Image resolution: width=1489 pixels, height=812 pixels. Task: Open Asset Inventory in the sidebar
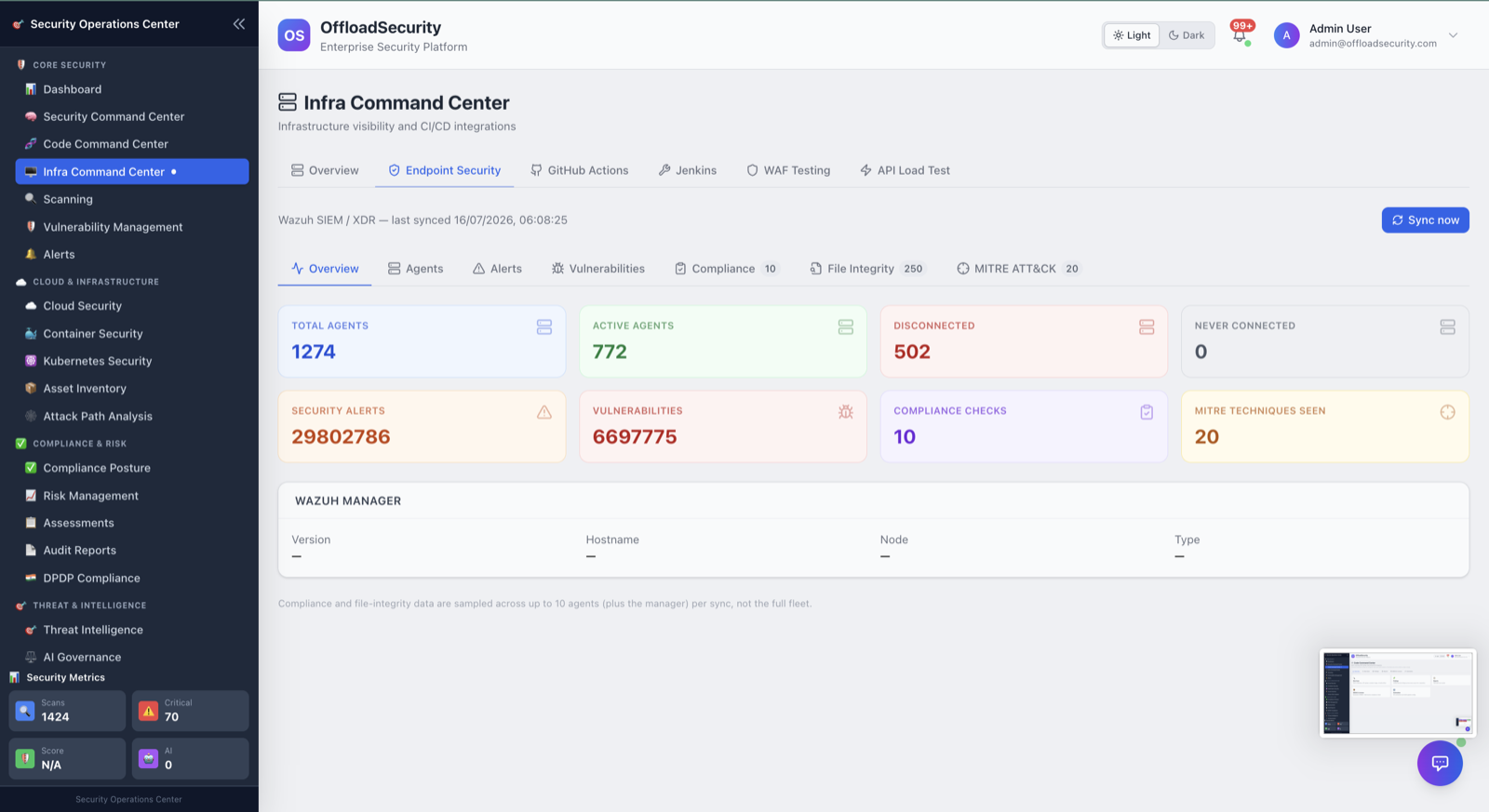[131, 389]
